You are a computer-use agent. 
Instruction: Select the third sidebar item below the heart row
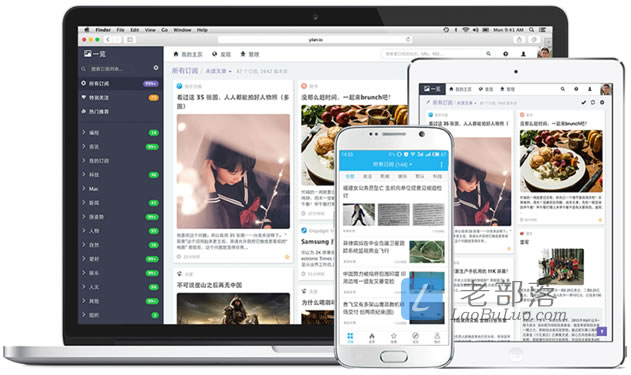[x=121, y=111]
